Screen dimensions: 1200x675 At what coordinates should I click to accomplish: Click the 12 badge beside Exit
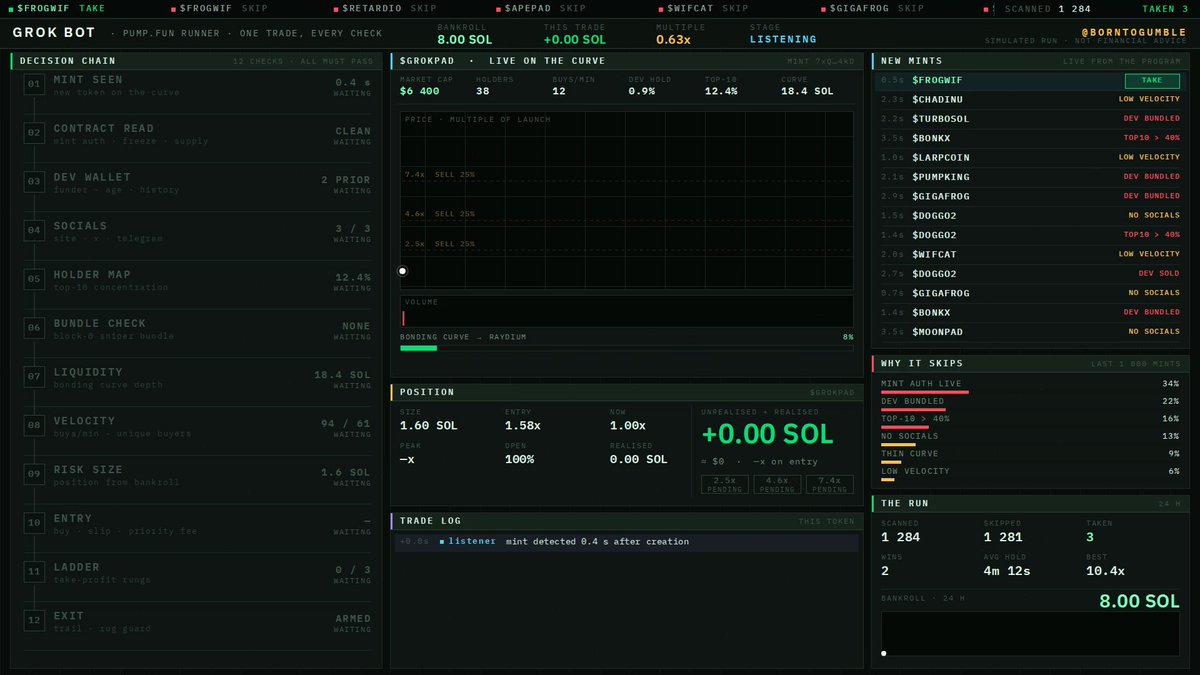coord(34,621)
